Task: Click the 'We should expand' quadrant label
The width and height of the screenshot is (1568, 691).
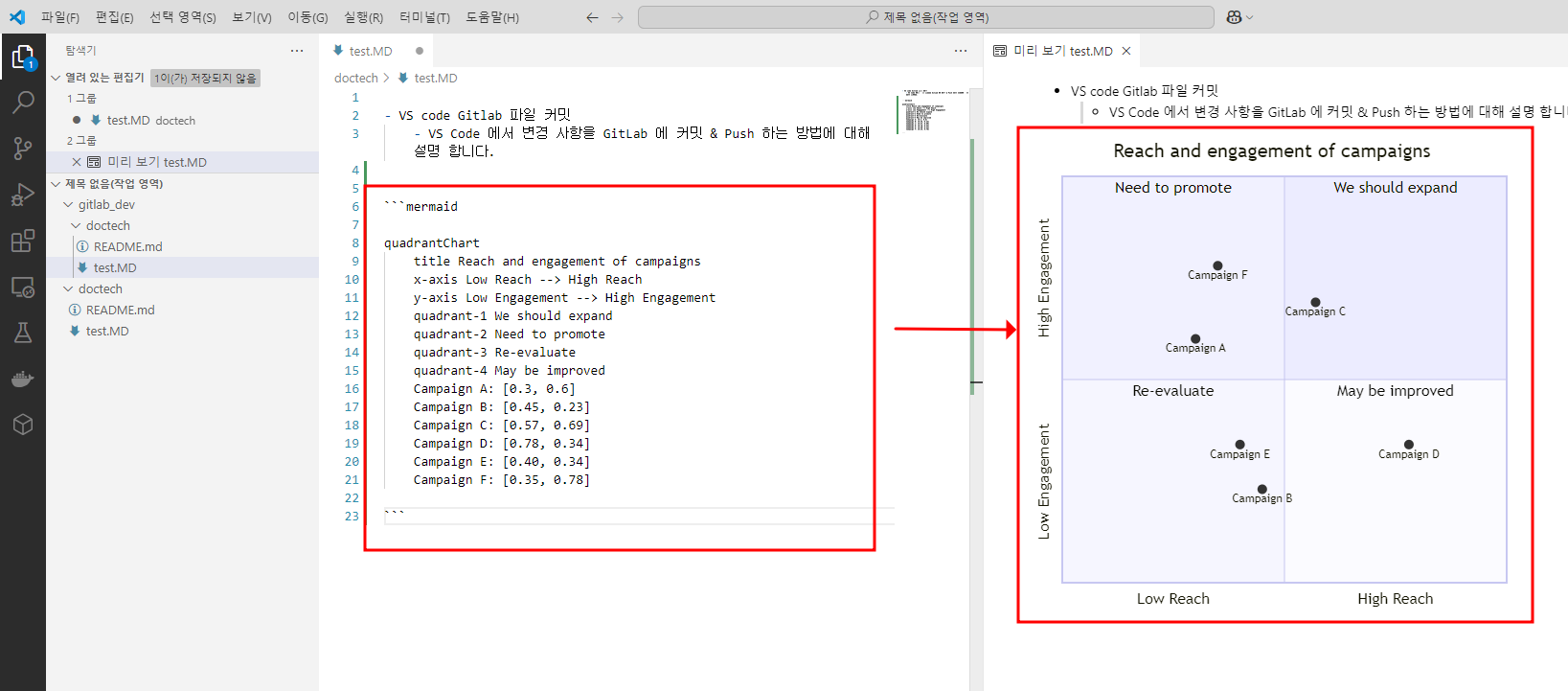Action: pyautogui.click(x=1395, y=188)
